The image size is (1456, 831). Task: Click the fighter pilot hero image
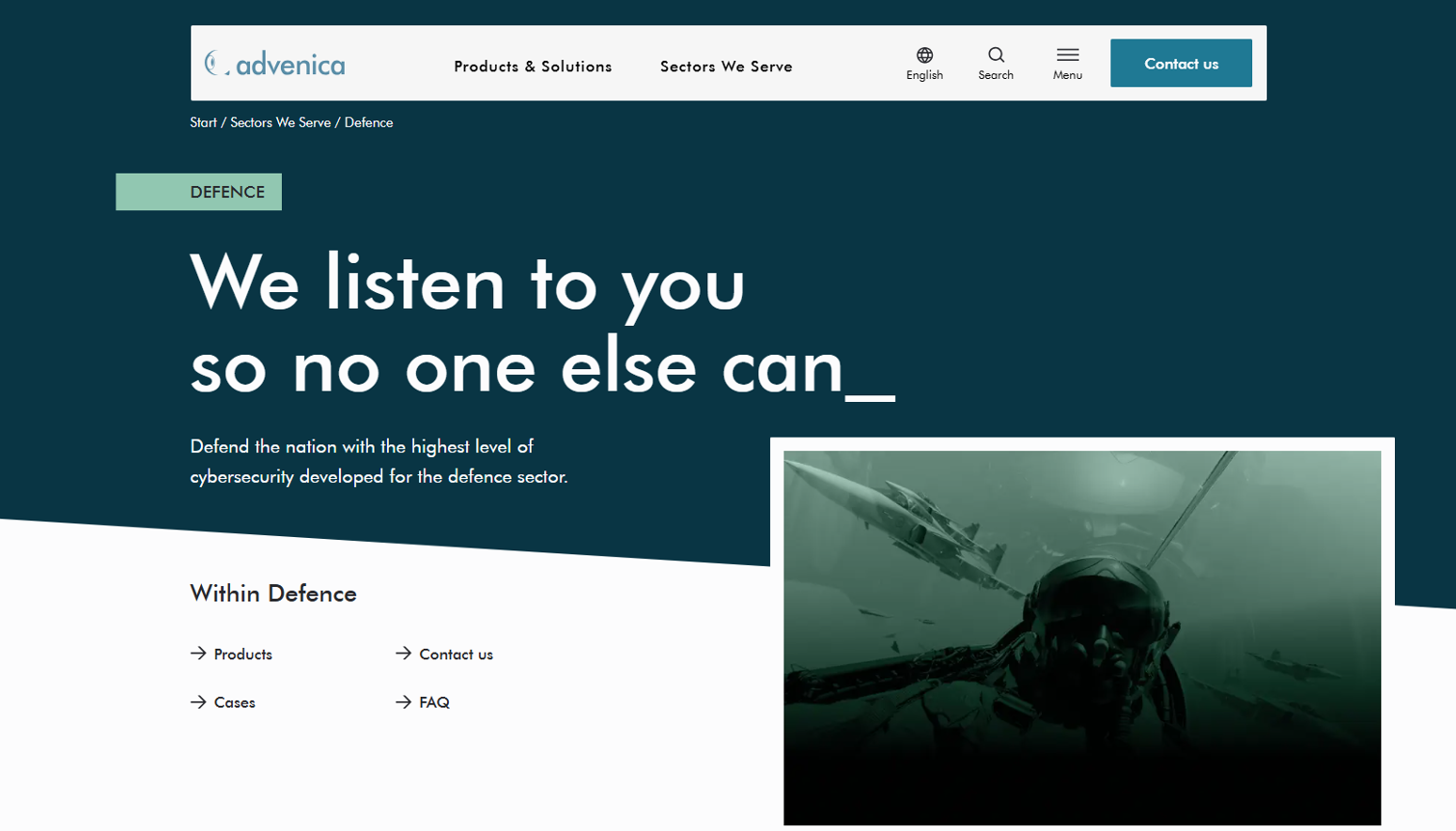[x=1082, y=637]
